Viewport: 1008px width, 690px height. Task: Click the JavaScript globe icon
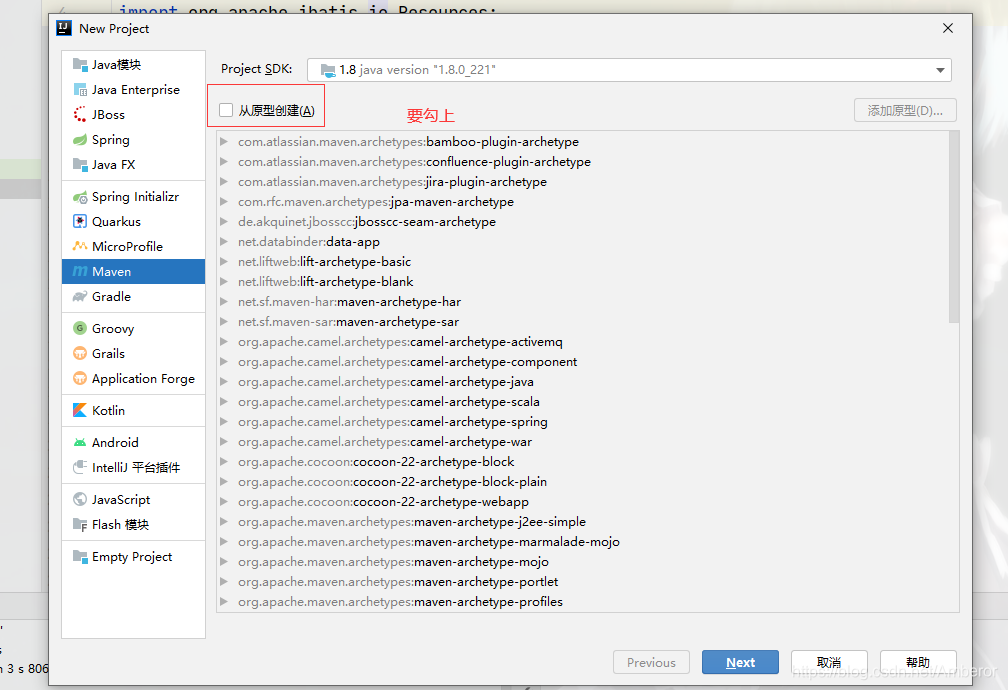[80, 500]
